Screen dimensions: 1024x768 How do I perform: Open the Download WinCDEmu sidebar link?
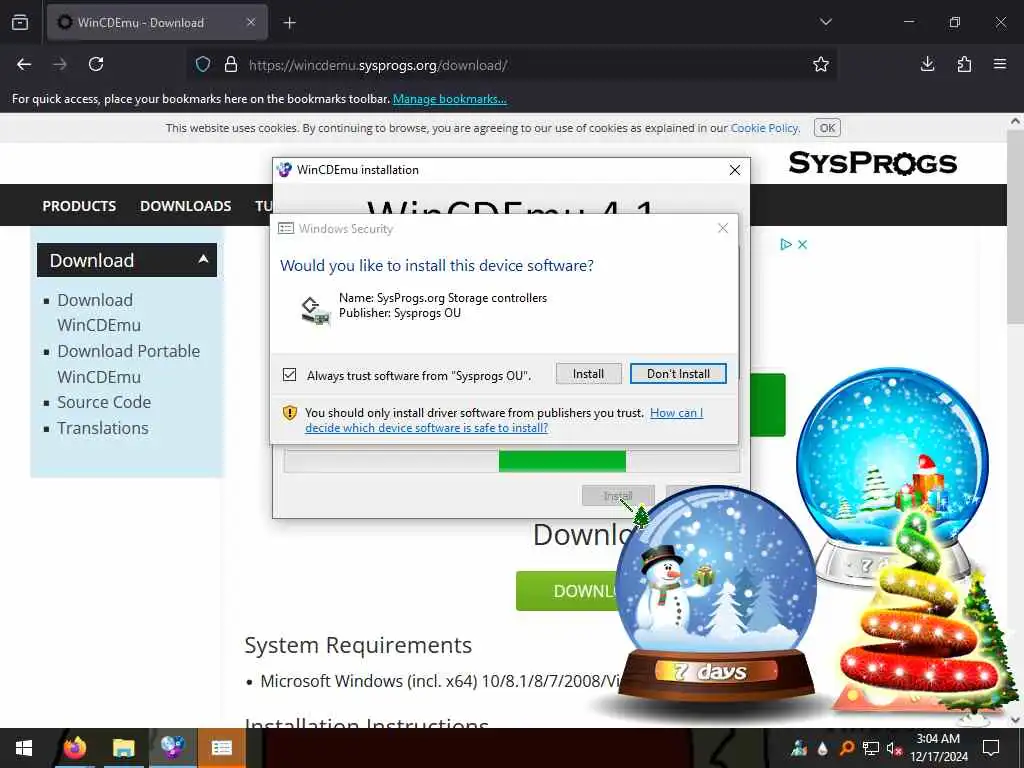click(x=99, y=312)
